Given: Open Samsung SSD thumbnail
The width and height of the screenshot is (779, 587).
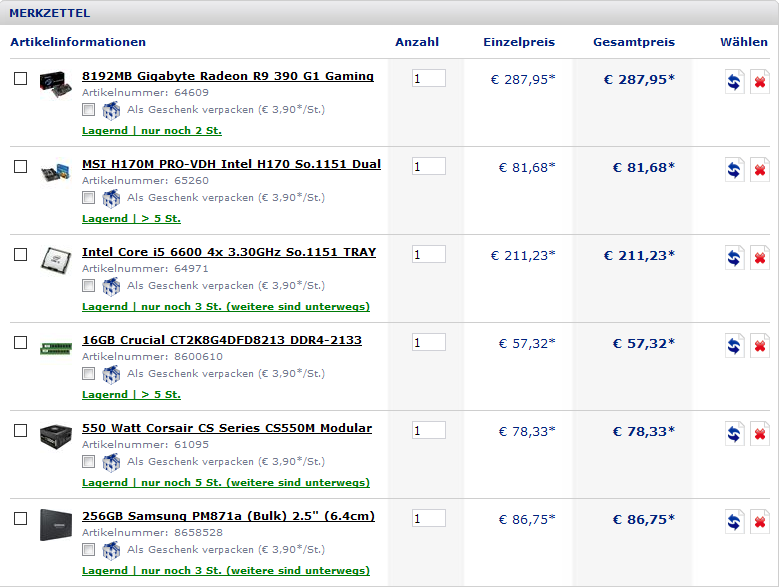Looking at the screenshot, I should click(56, 524).
